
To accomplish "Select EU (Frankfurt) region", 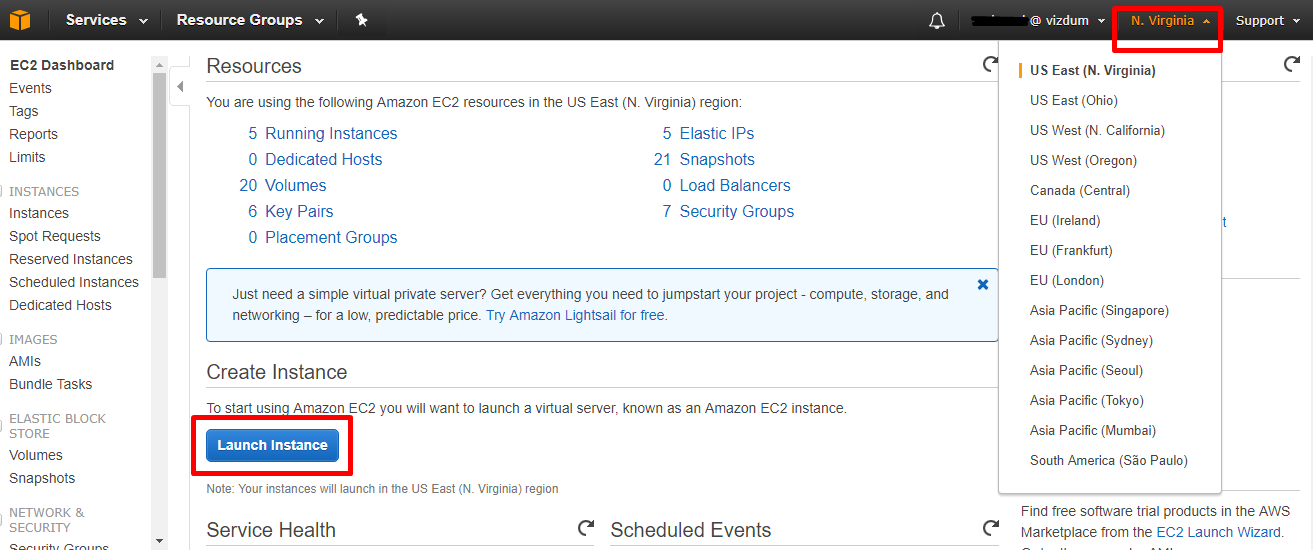I will [x=1071, y=250].
